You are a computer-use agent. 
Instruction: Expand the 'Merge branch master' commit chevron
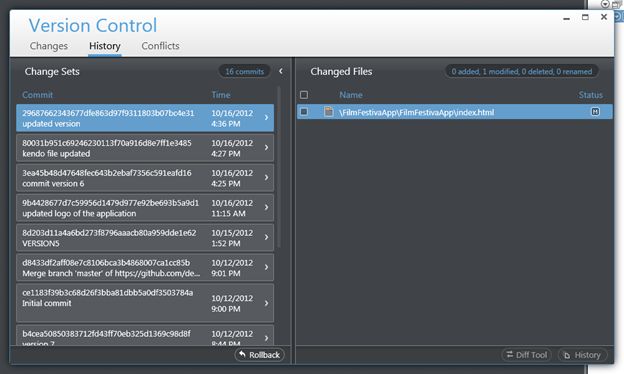click(x=266, y=267)
